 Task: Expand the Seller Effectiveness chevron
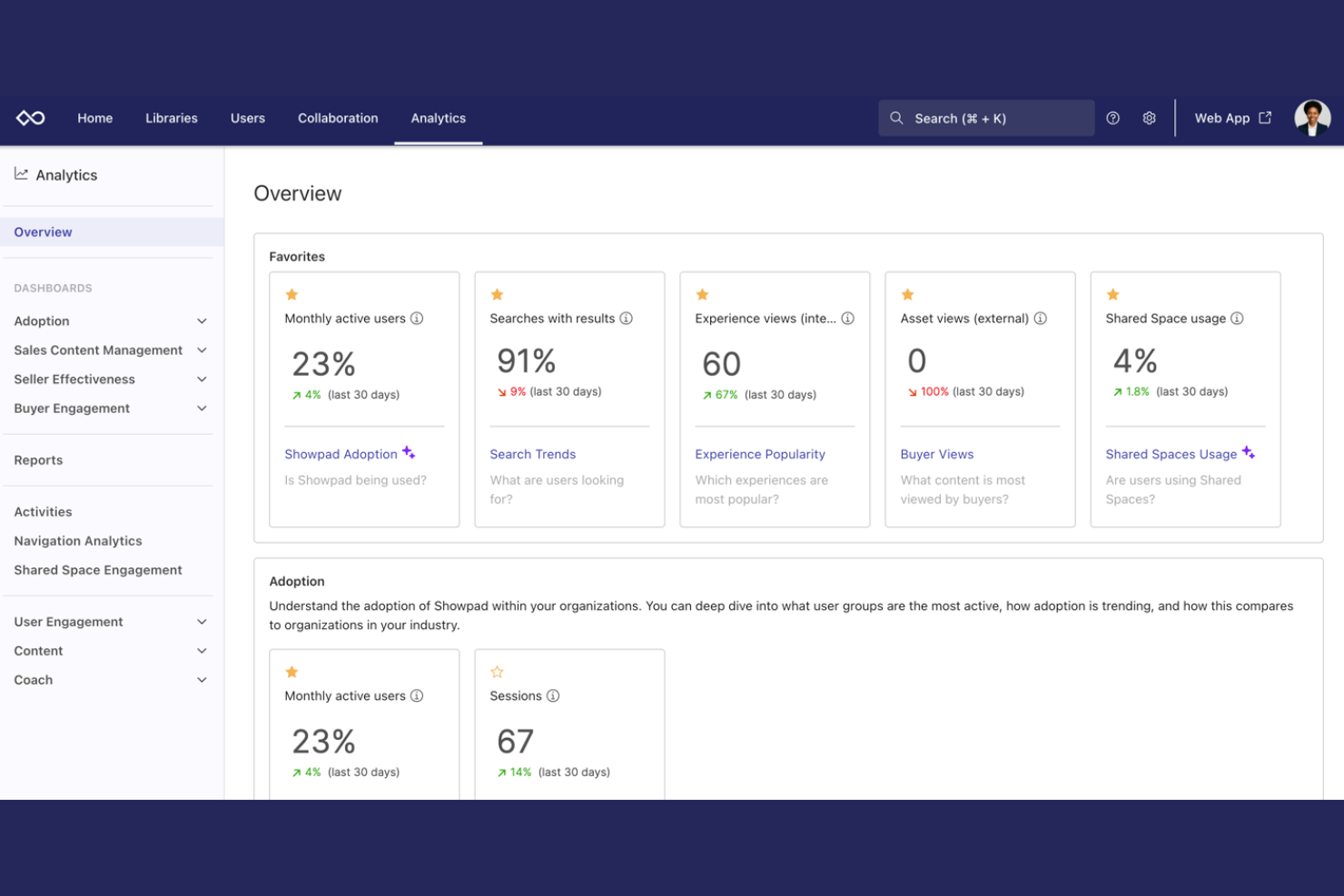[202, 379]
